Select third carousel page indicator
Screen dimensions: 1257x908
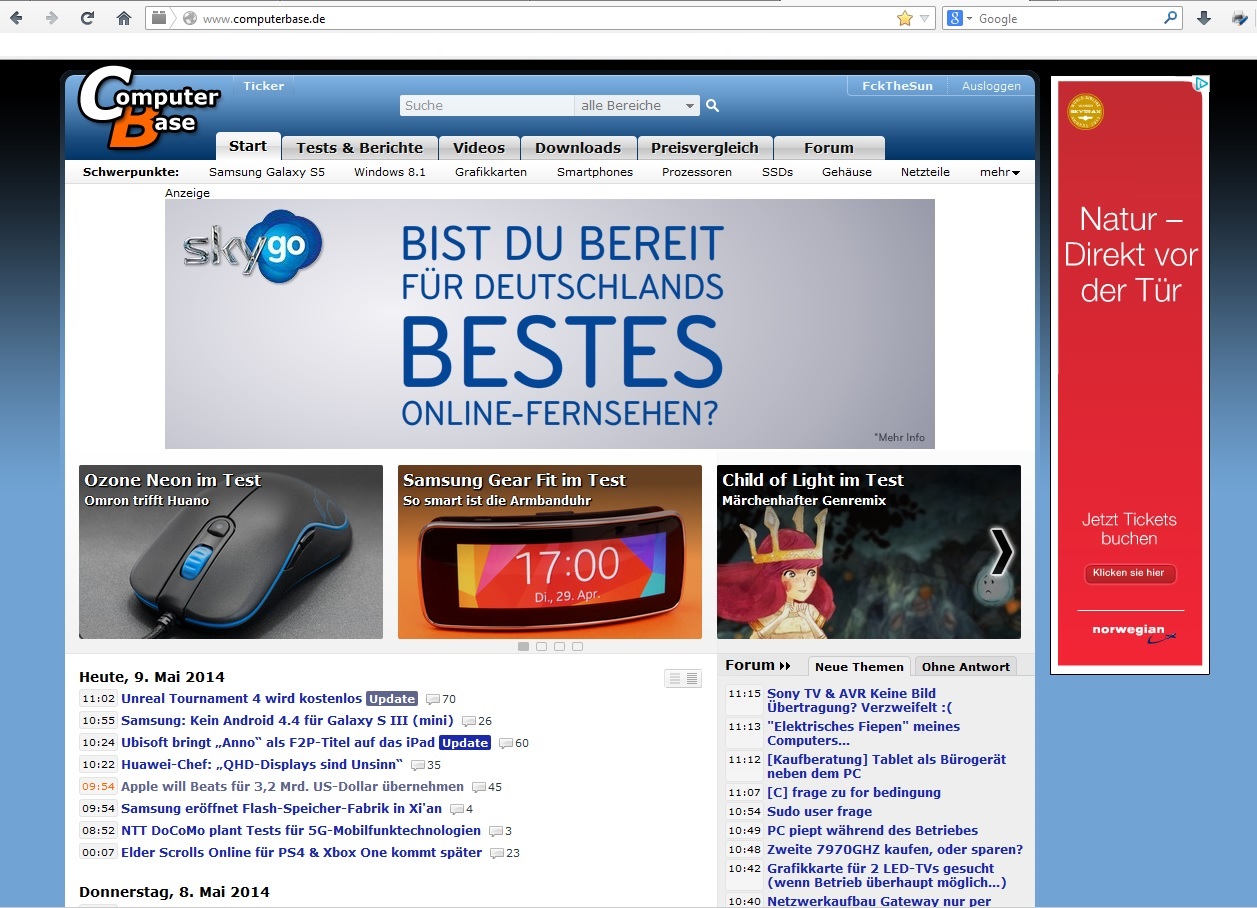tap(559, 647)
